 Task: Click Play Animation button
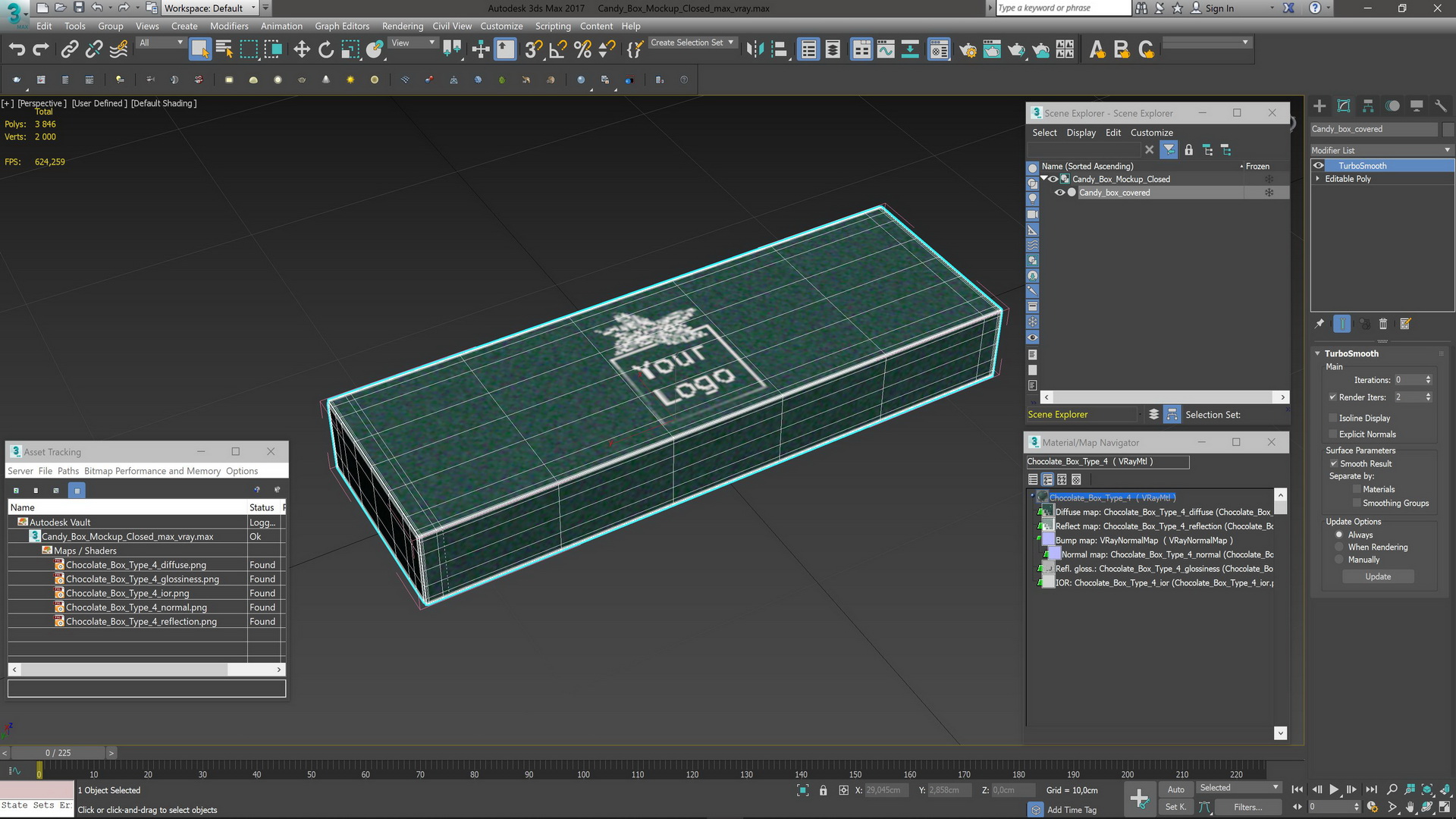(1334, 789)
